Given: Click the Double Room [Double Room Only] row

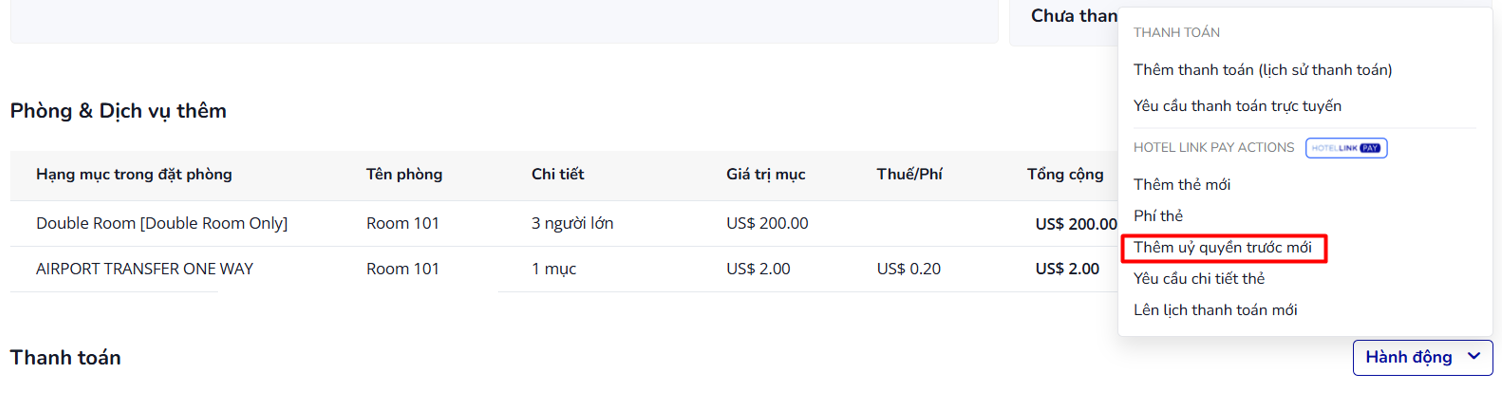Looking at the screenshot, I should click(162, 223).
